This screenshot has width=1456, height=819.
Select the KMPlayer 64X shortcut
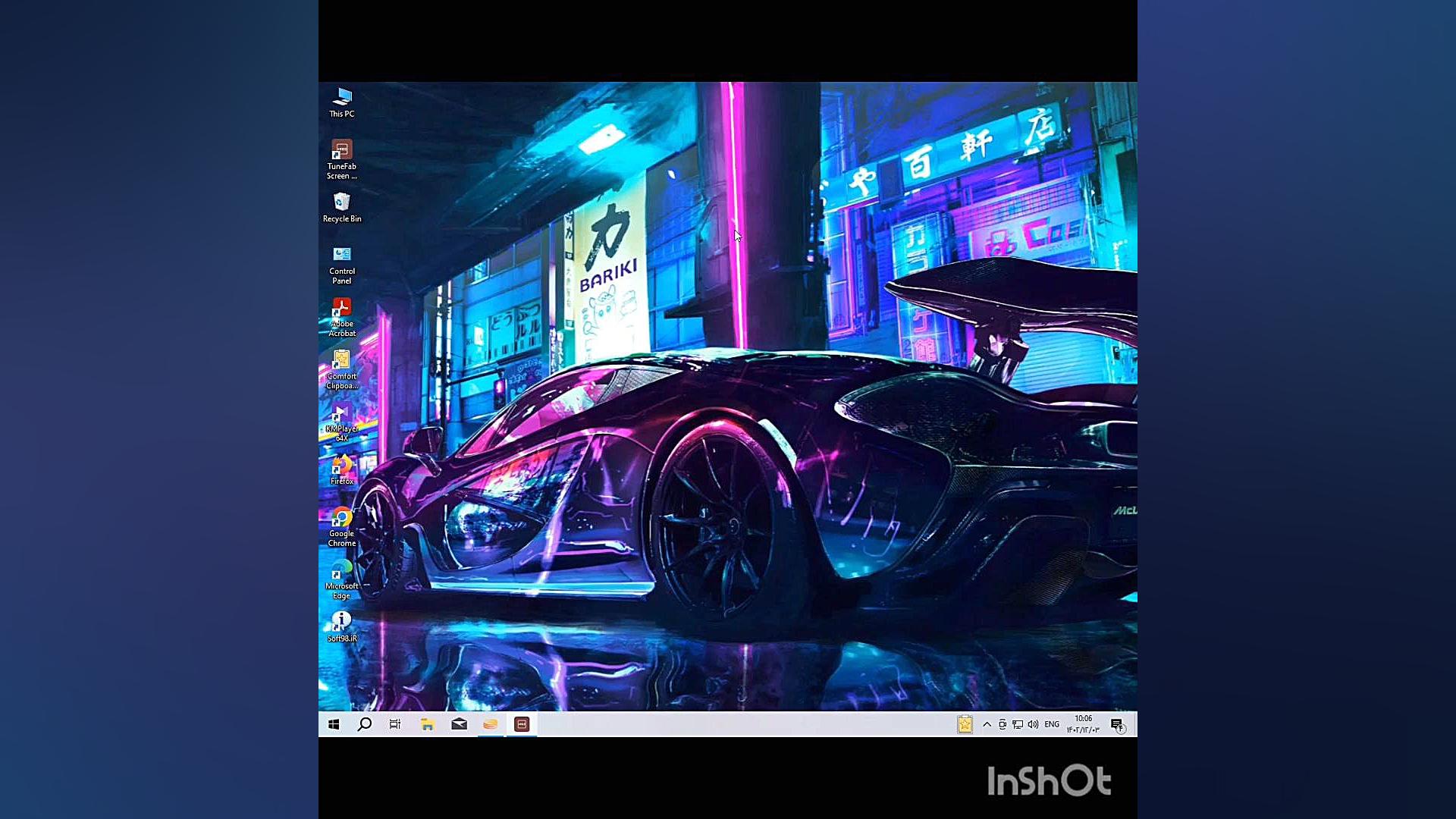pyautogui.click(x=341, y=422)
